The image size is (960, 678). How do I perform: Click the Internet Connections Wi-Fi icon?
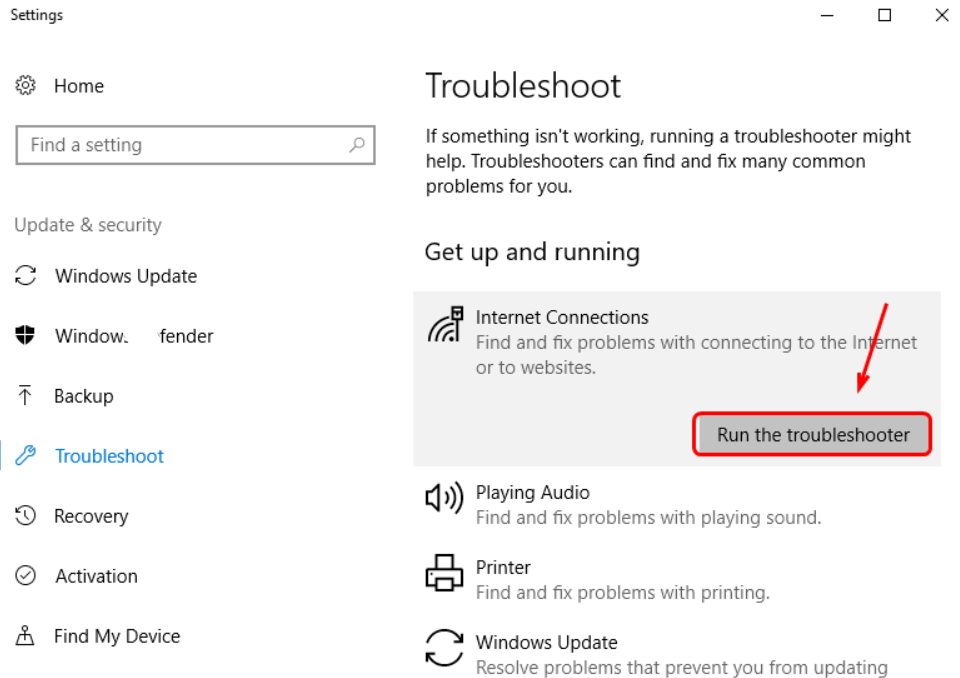pyautogui.click(x=445, y=325)
